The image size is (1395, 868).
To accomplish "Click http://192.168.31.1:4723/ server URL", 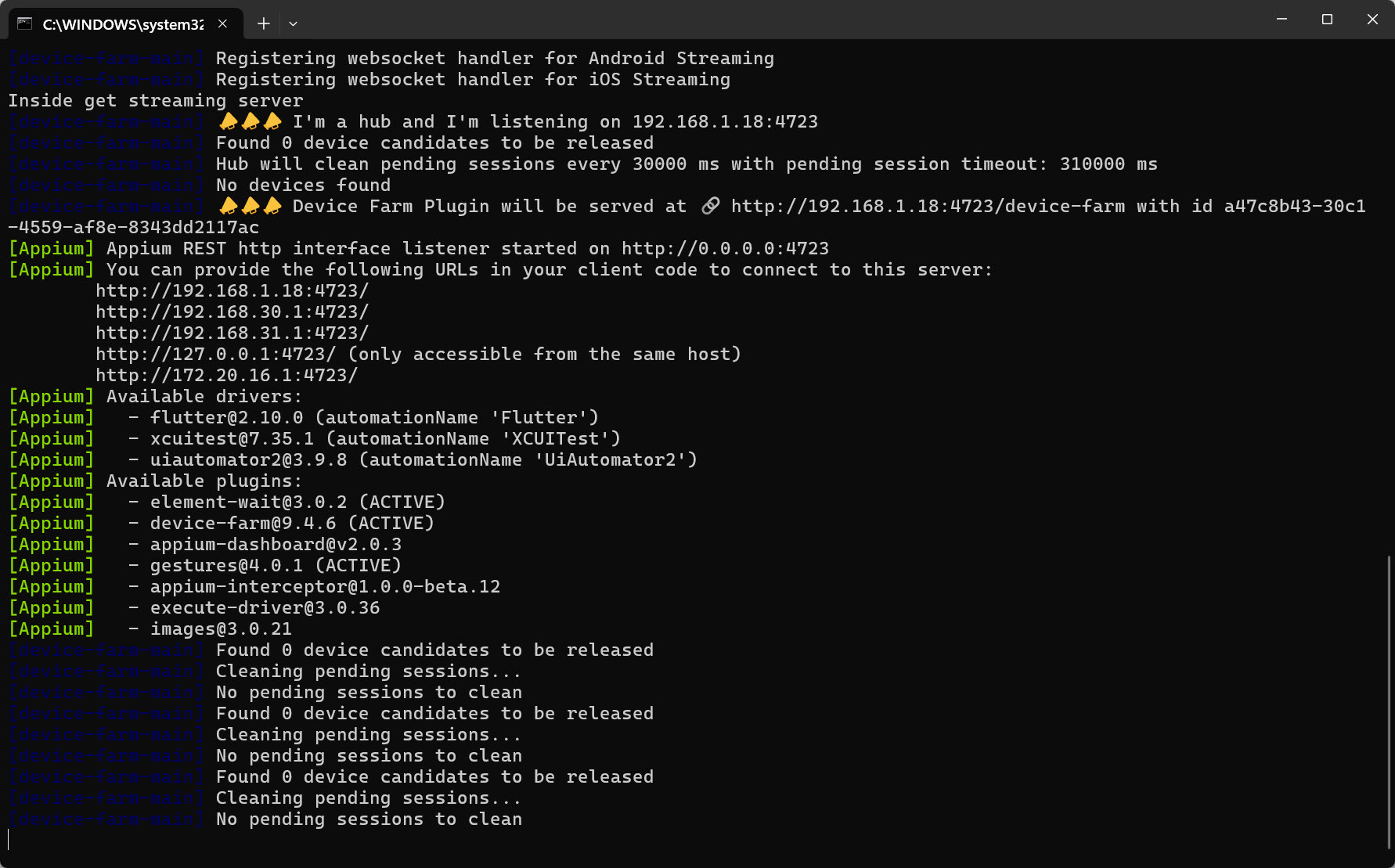I will tap(232, 333).
